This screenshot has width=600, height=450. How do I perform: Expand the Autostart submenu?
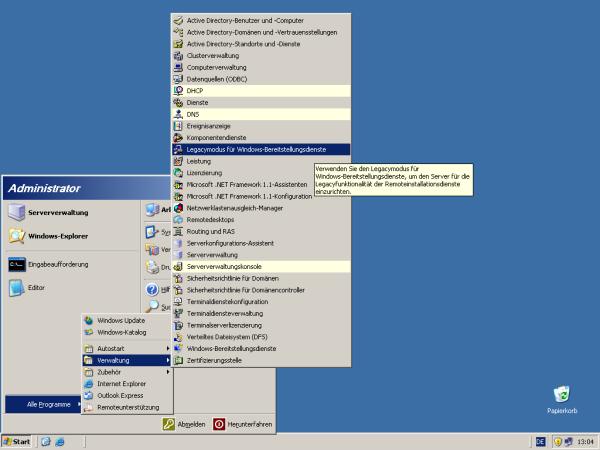pyautogui.click(x=127, y=349)
